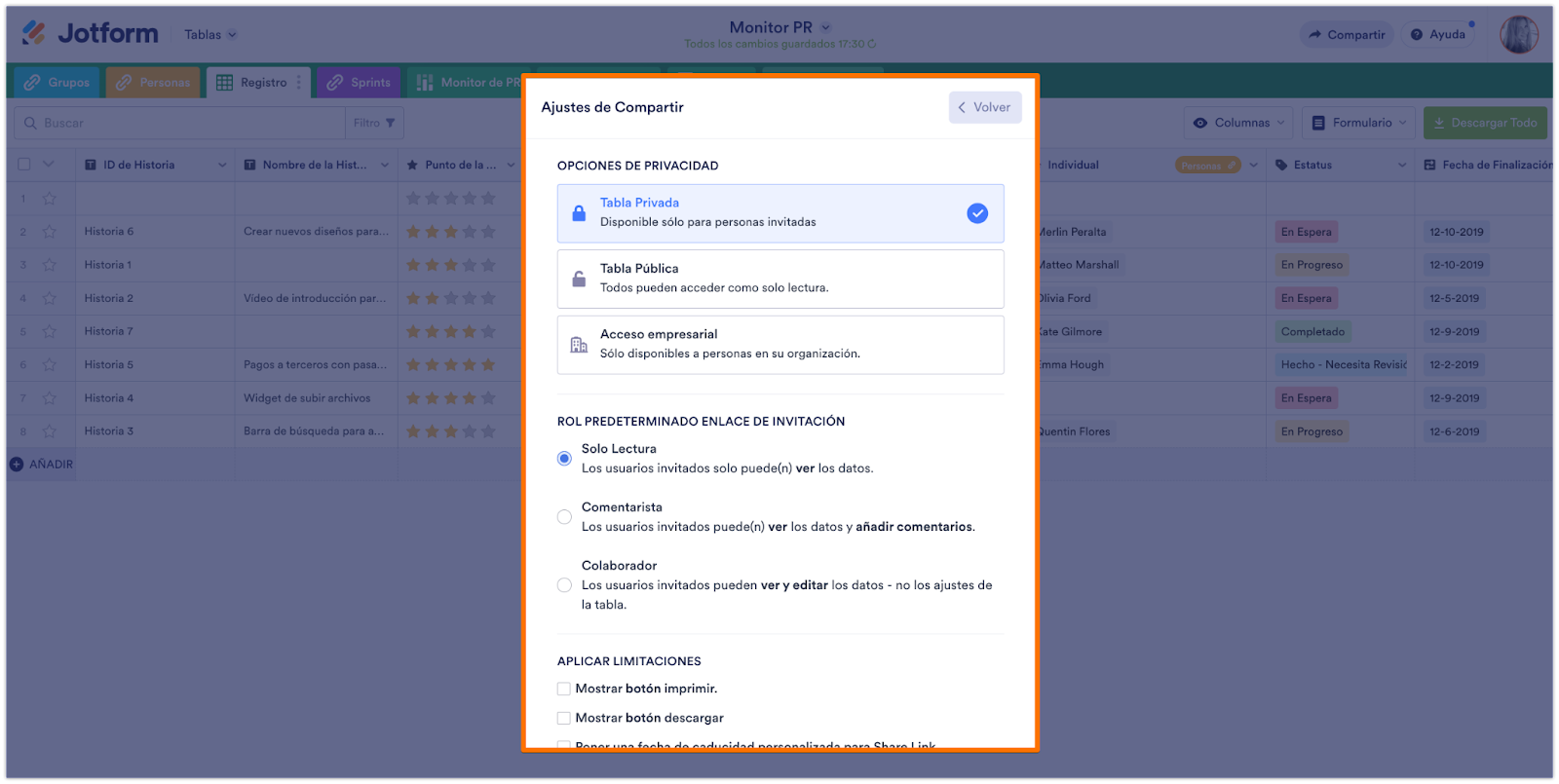The height and width of the screenshot is (784, 1559).
Task: Click the '12-5-2019' date cell
Action: pyautogui.click(x=1454, y=299)
